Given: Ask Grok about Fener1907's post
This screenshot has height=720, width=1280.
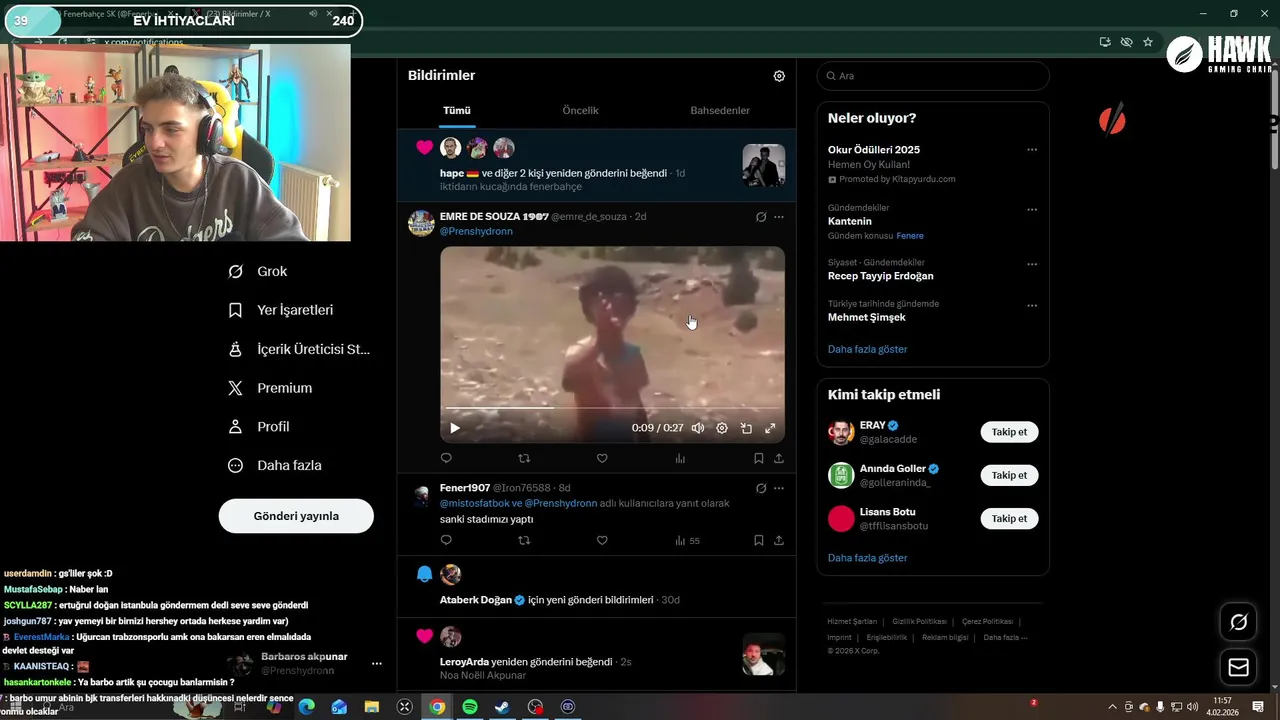Looking at the screenshot, I should (x=761, y=488).
